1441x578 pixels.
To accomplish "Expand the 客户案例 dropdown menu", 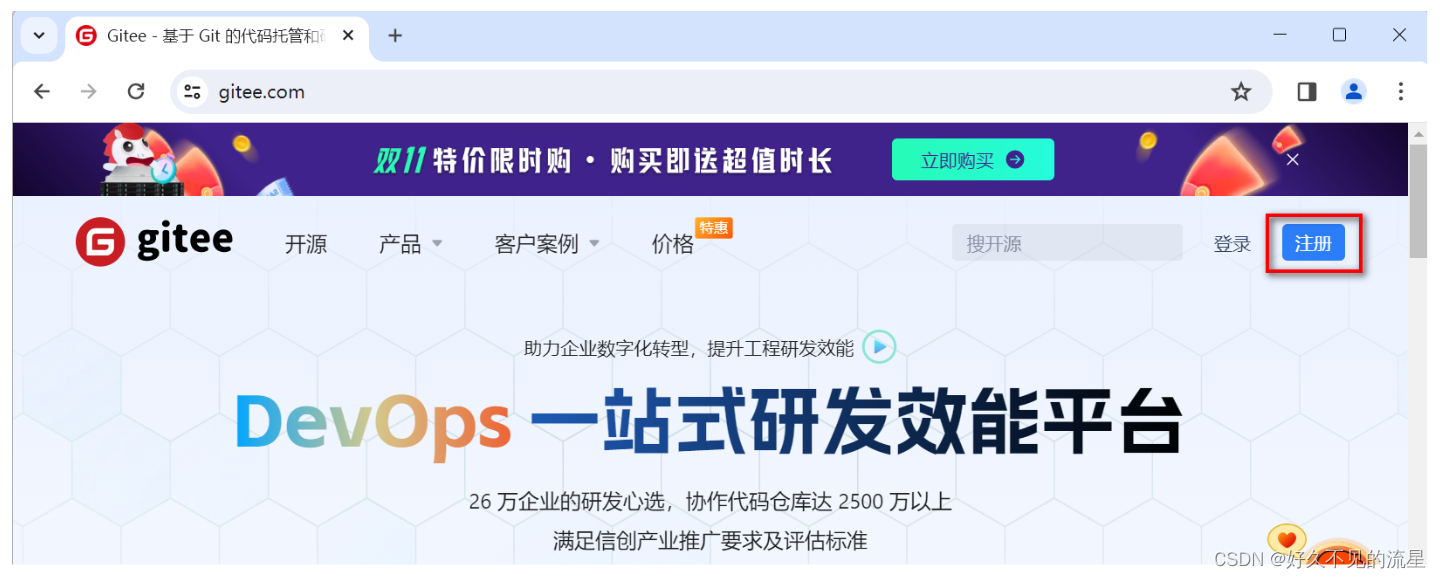I will pyautogui.click(x=547, y=244).
